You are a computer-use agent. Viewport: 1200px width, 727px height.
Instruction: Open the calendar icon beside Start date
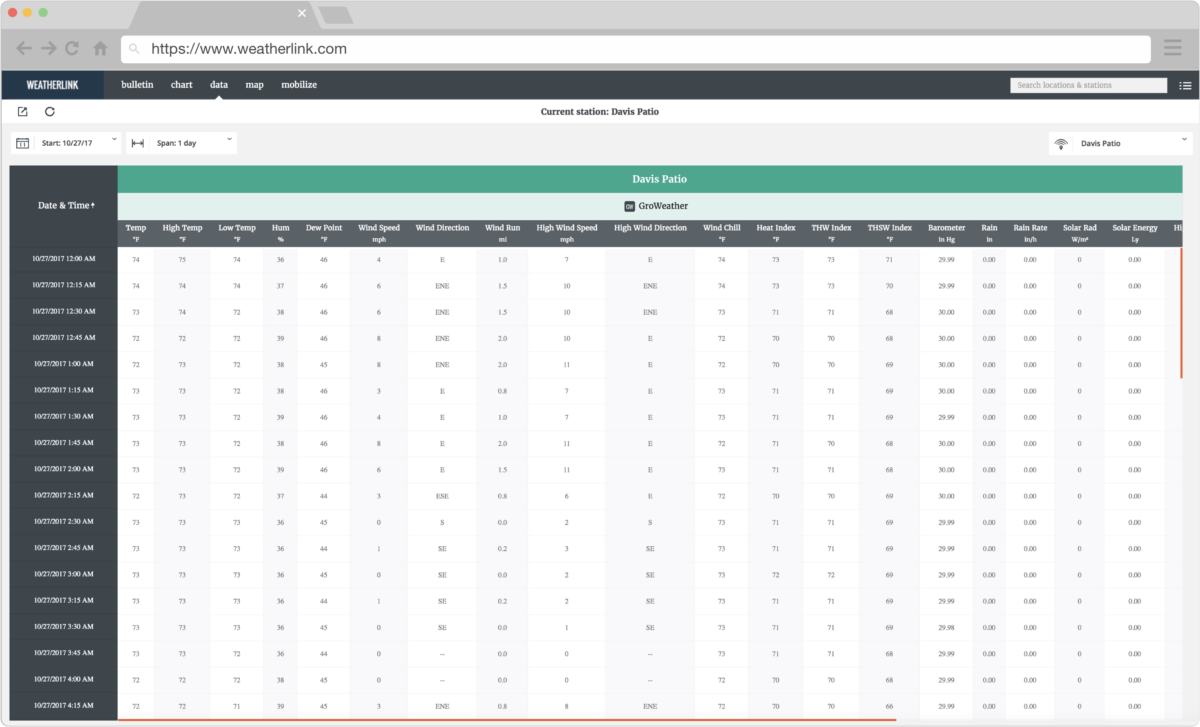coord(21,142)
